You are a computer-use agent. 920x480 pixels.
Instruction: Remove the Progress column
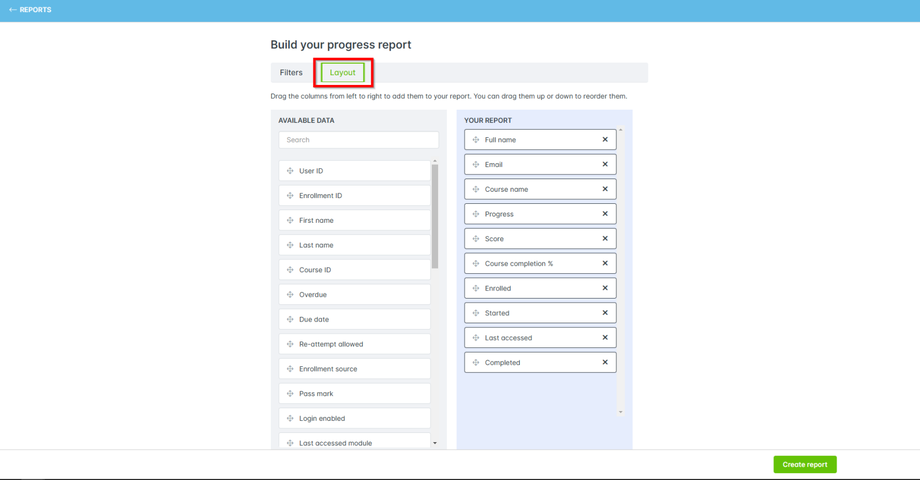click(x=605, y=214)
